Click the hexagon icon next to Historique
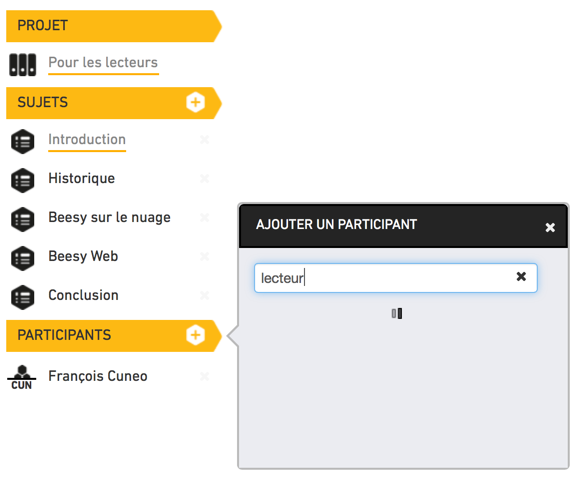The width and height of the screenshot is (575, 477). tap(23, 180)
